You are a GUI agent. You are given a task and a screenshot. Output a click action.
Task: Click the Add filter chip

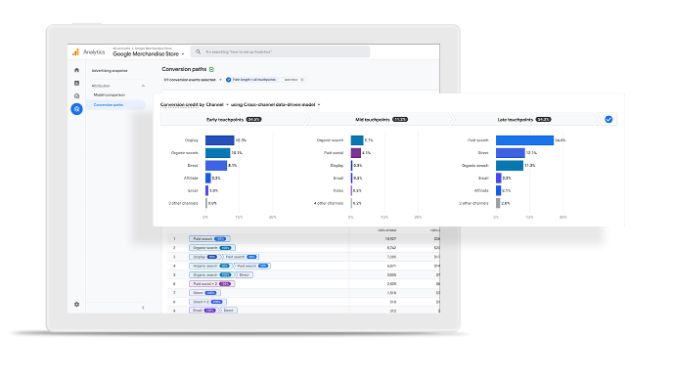coord(294,80)
